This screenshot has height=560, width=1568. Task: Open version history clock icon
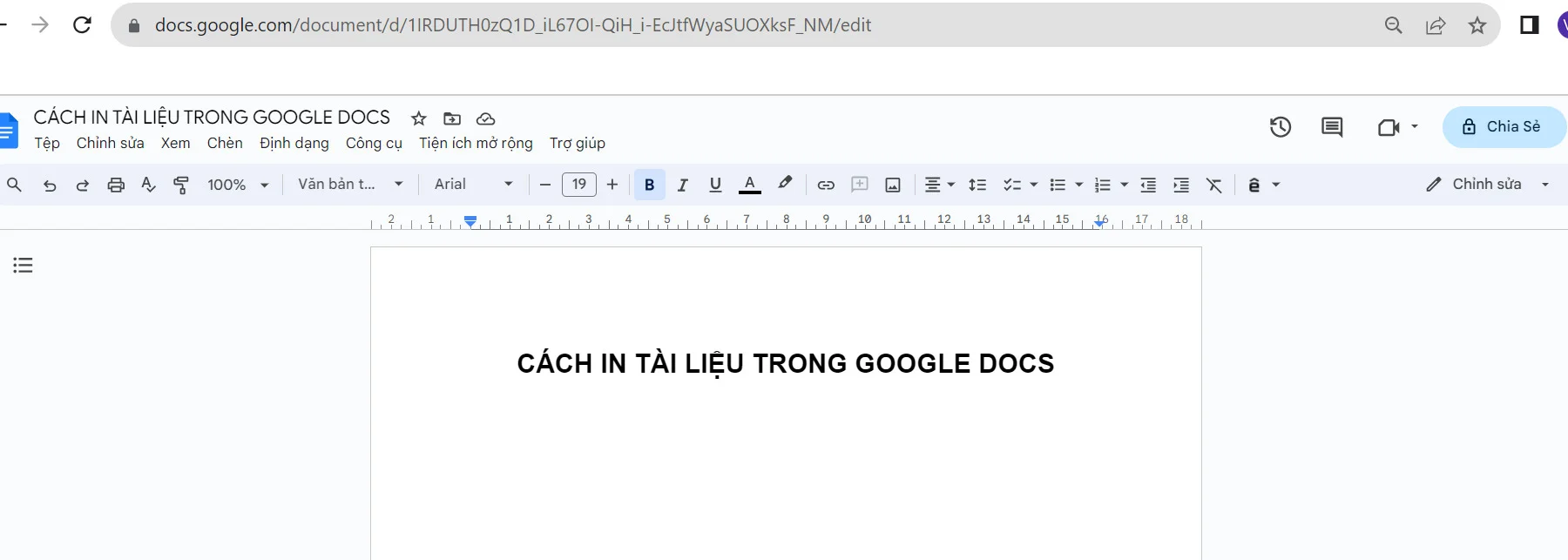click(1280, 127)
